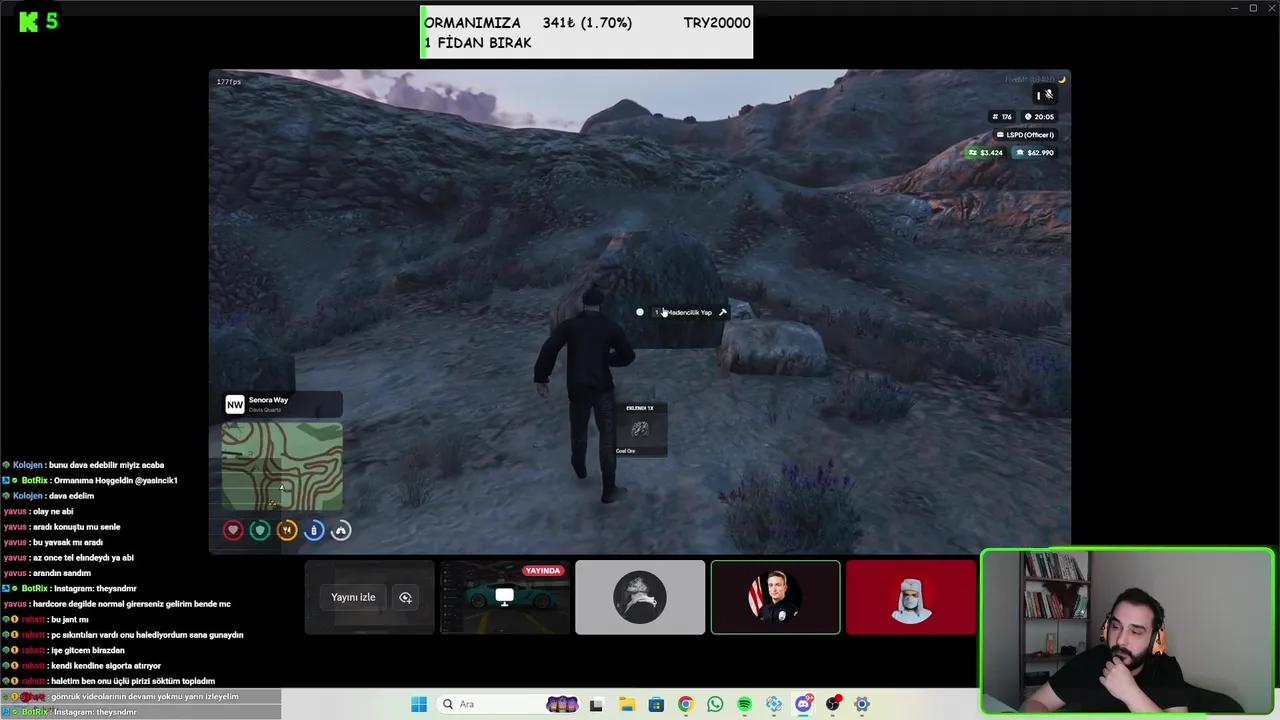Click the chat message 'dava edelim'

coord(71,496)
